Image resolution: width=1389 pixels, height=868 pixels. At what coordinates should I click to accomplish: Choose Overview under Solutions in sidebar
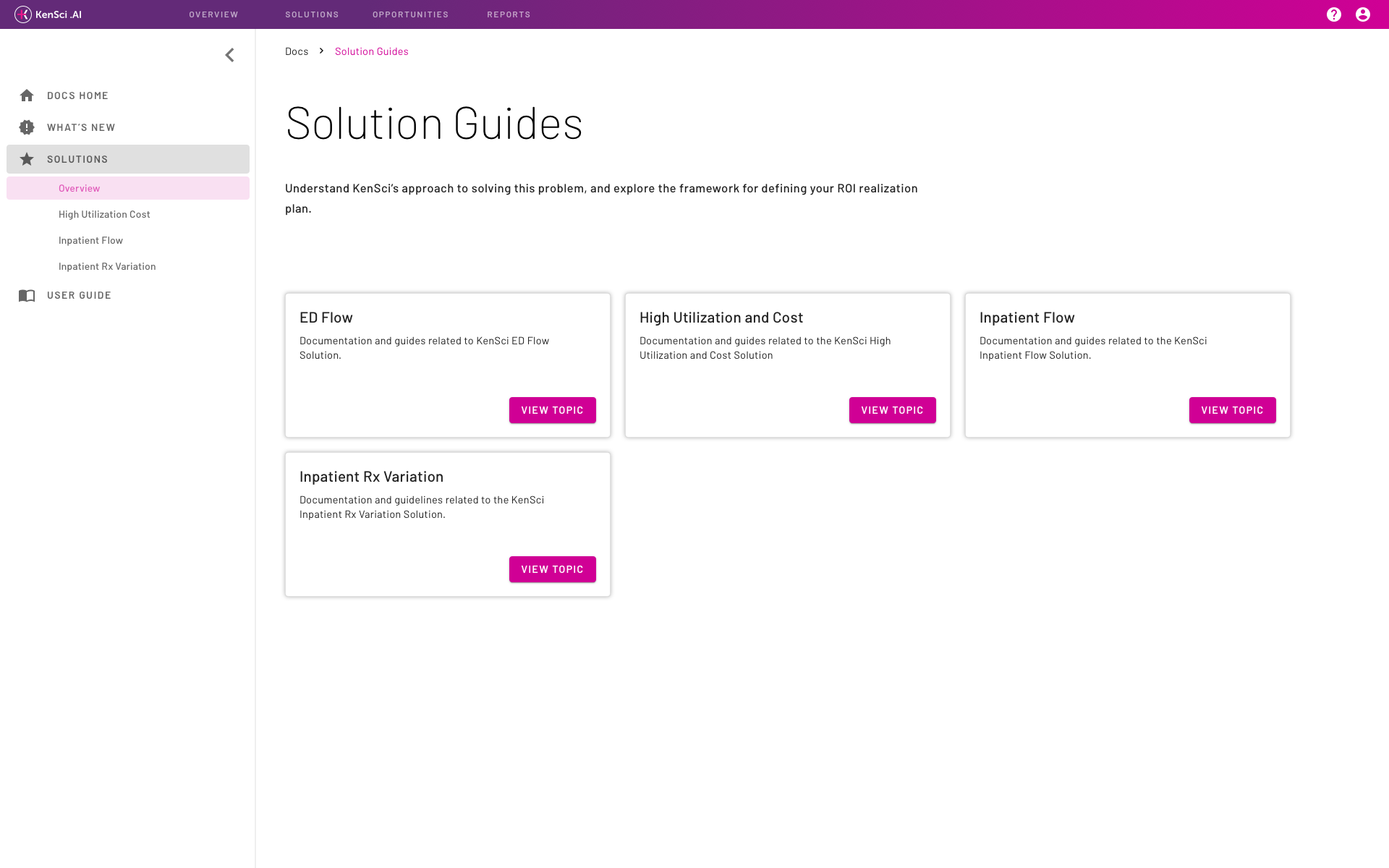(x=128, y=188)
